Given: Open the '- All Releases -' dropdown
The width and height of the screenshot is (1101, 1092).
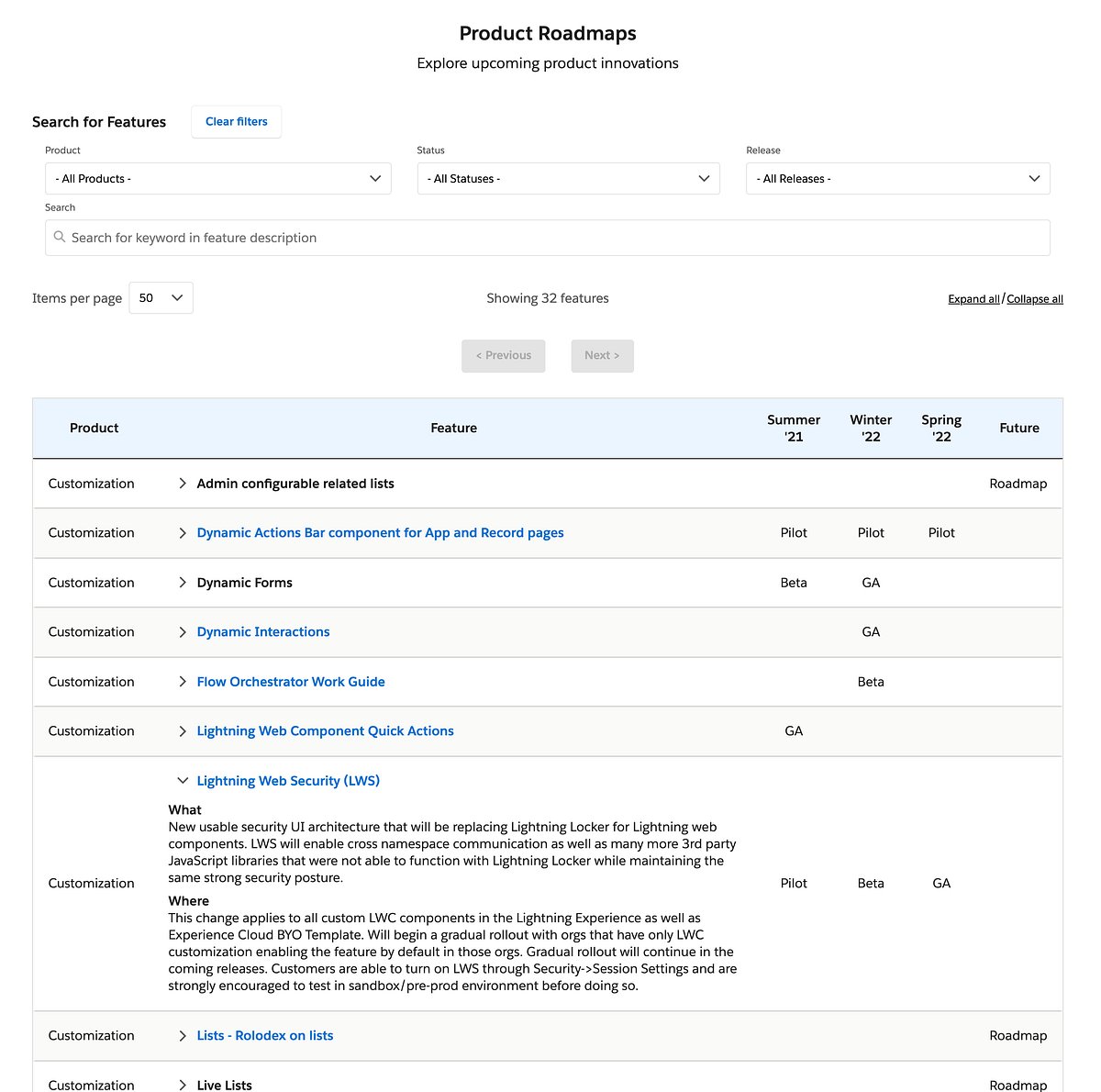Looking at the screenshot, I should click(x=897, y=178).
